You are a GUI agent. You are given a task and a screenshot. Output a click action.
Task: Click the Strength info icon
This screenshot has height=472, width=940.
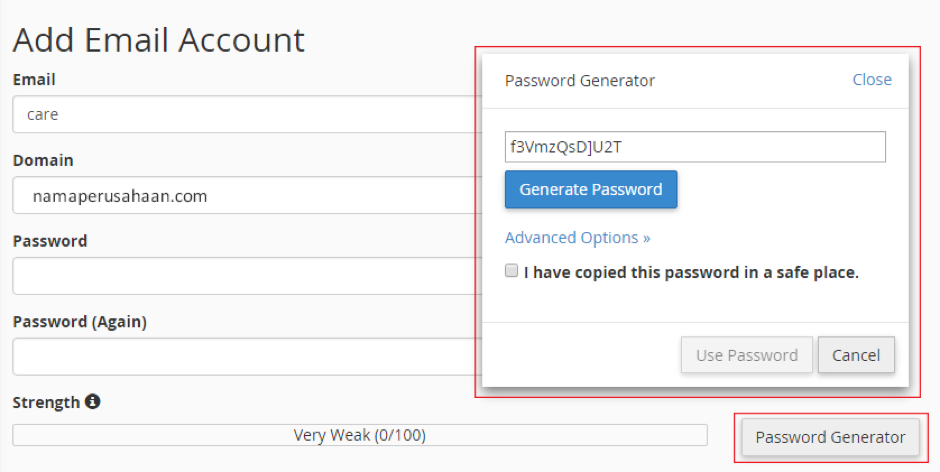(93, 402)
